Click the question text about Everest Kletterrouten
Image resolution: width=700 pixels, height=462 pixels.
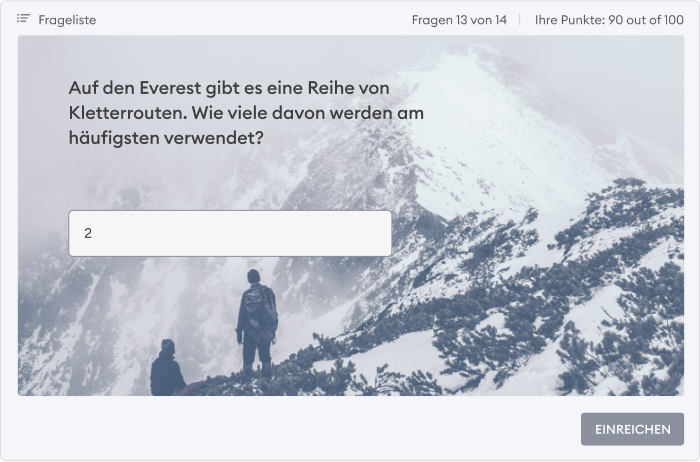pos(246,113)
